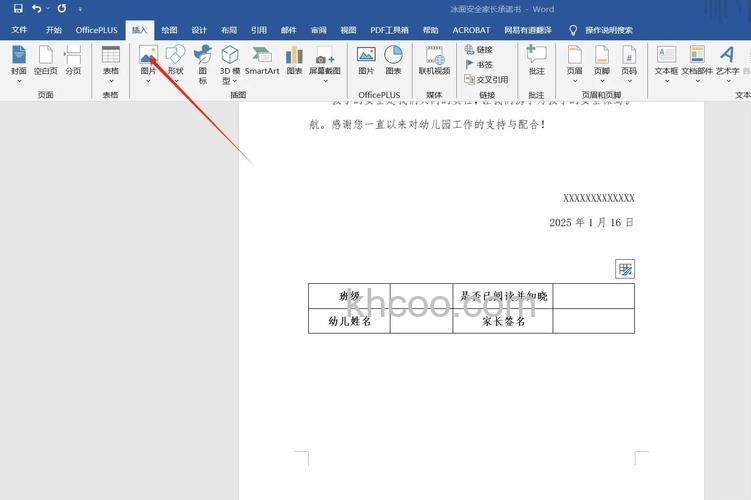The width and height of the screenshot is (751, 500).
Task: Insert a hyperlink with 链接
Action: coord(479,49)
